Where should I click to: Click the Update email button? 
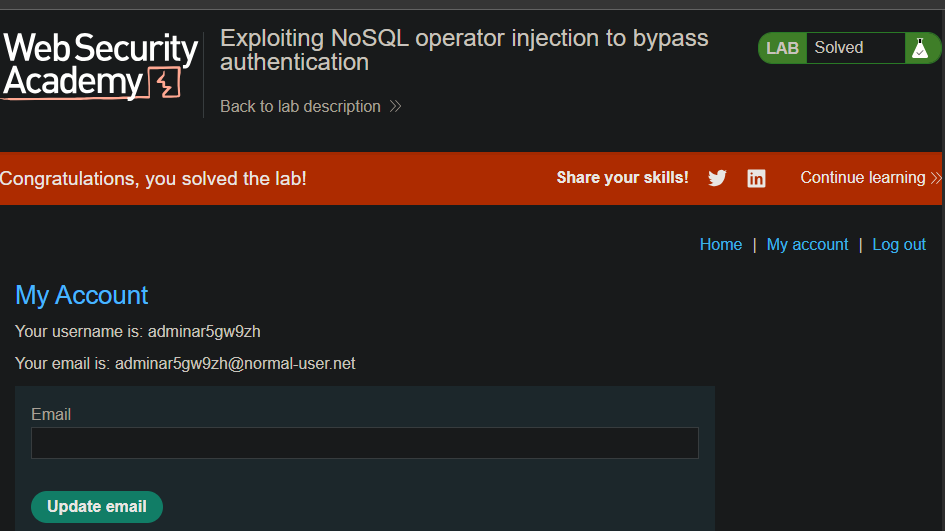coord(97,507)
